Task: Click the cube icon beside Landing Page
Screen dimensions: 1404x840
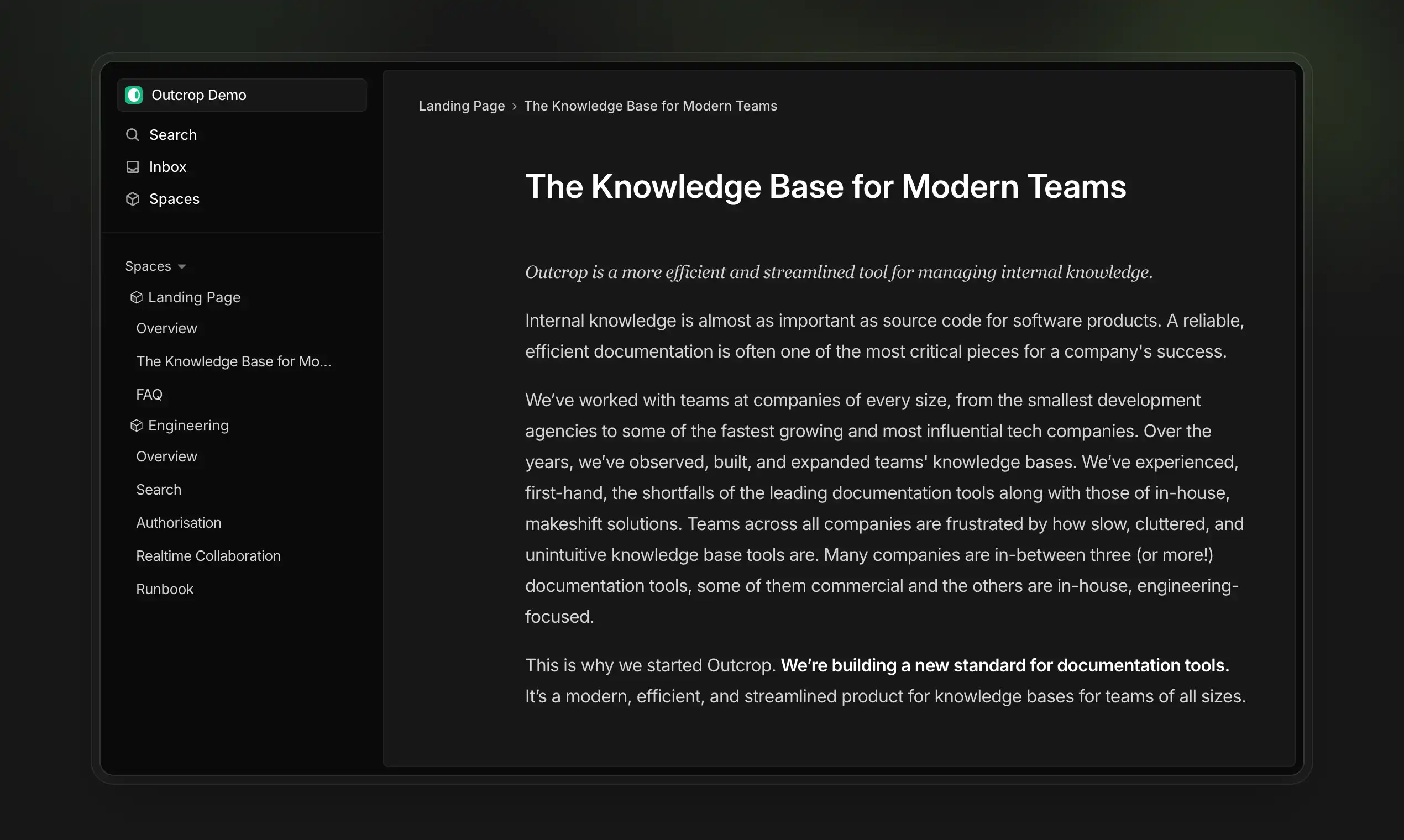Action: 136,298
